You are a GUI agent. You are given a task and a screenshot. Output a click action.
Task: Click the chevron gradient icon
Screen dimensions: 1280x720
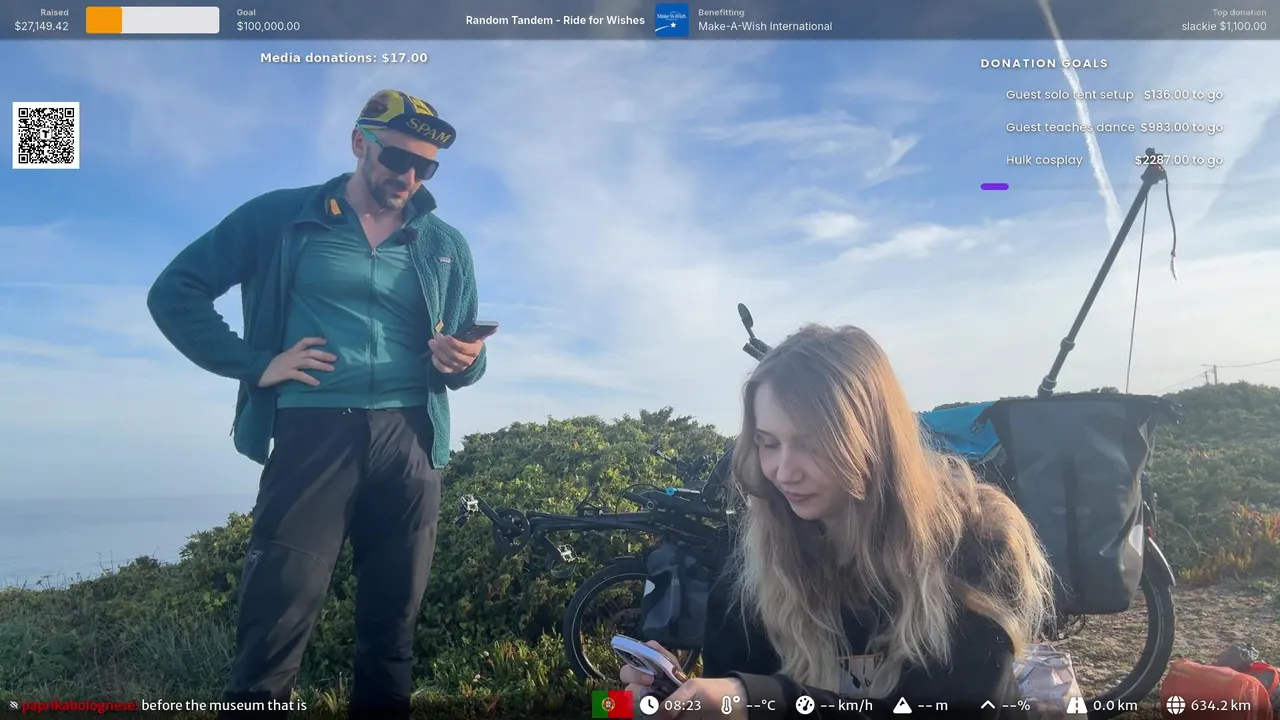(x=987, y=705)
